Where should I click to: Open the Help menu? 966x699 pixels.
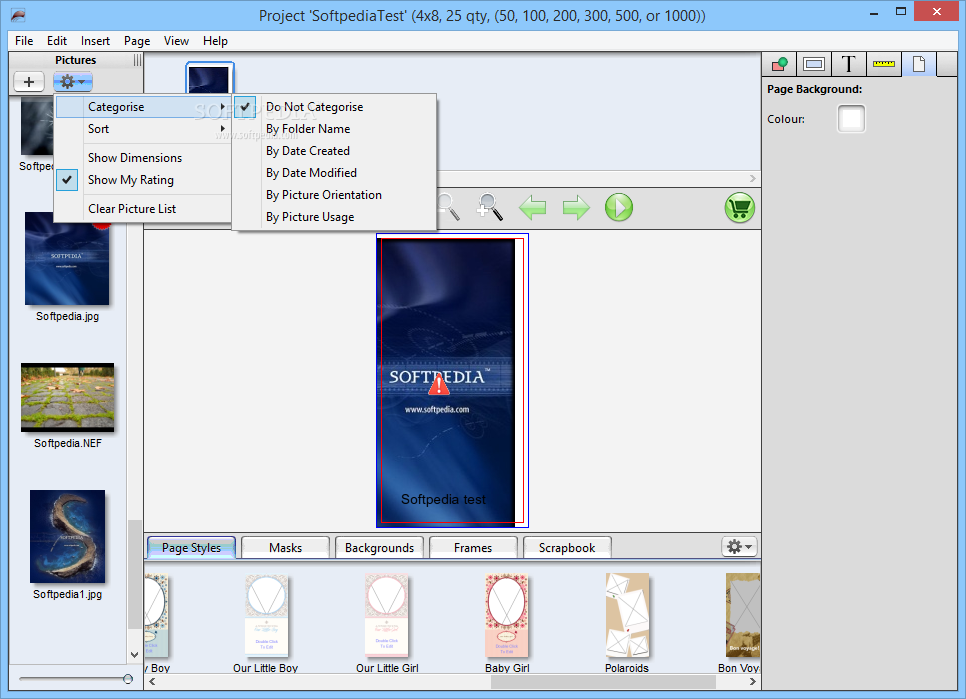pyautogui.click(x=215, y=41)
